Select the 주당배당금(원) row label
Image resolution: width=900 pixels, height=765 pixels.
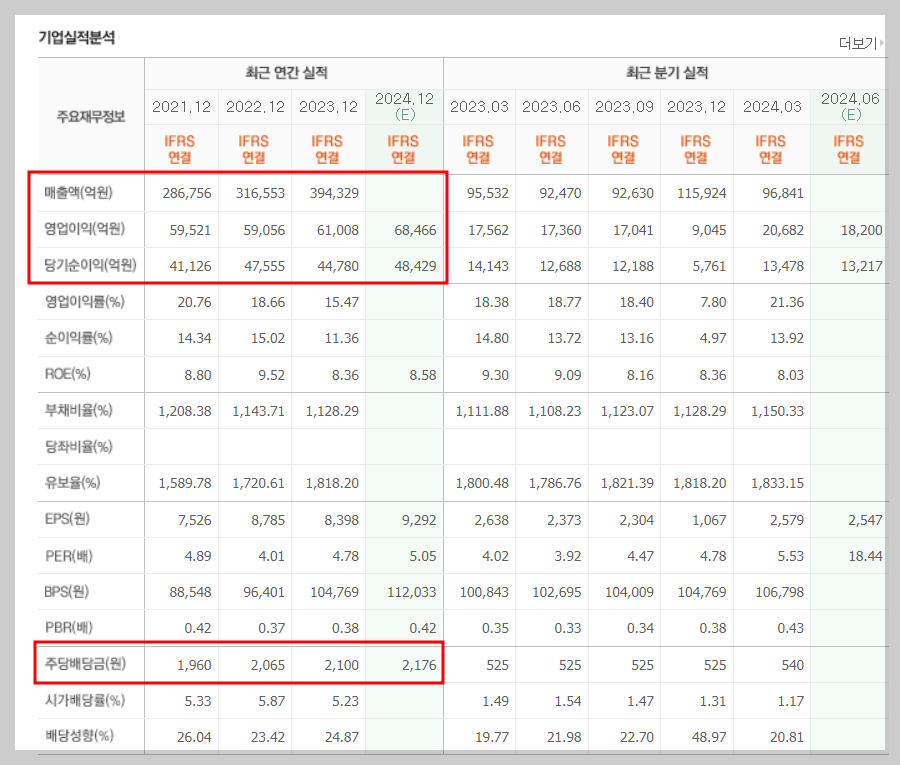pyautogui.click(x=85, y=664)
